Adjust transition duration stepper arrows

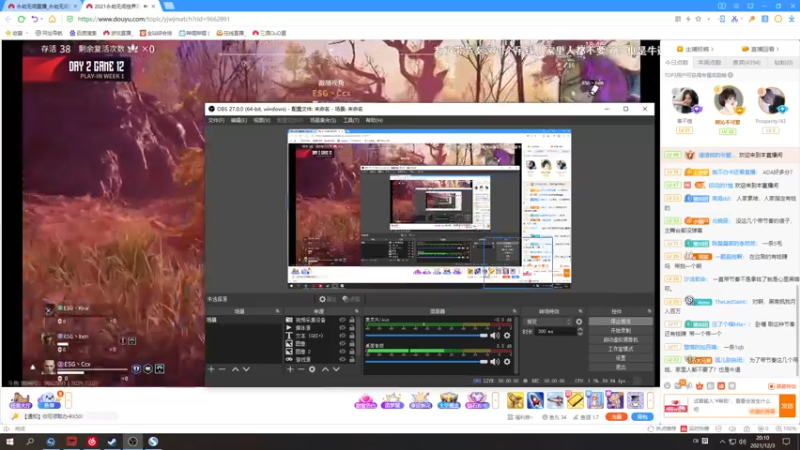click(580, 332)
